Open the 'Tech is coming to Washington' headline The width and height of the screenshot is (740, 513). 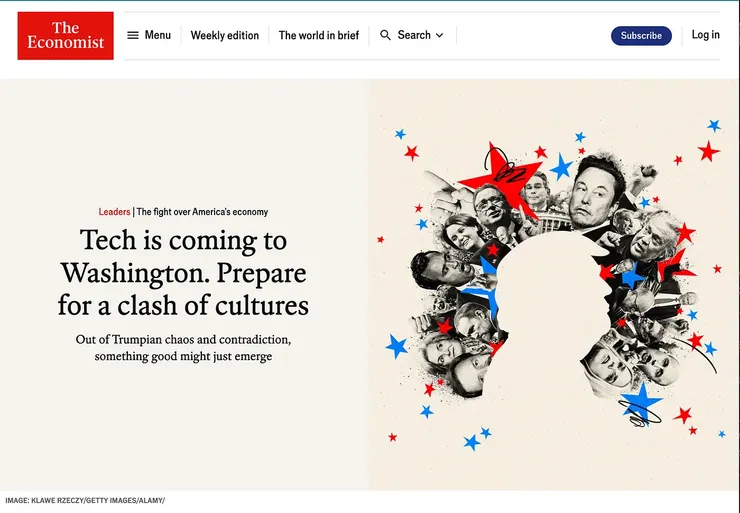tap(183, 273)
